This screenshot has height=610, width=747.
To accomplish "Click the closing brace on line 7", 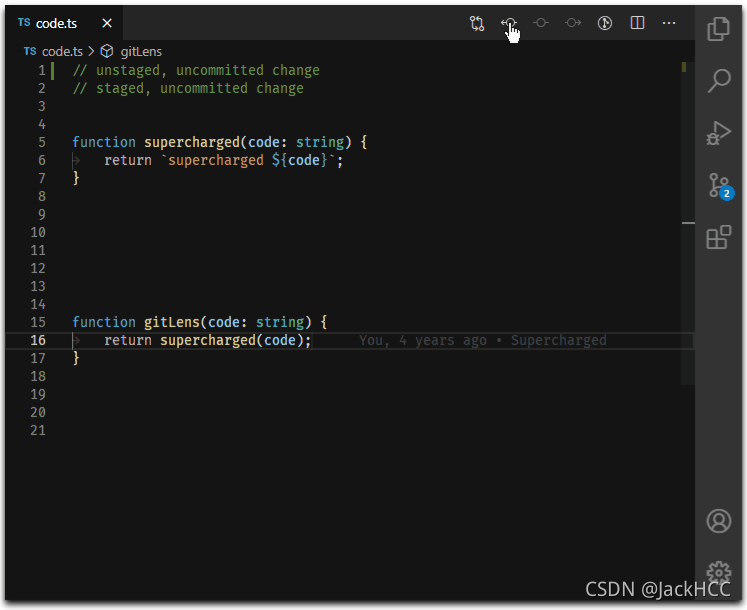I will [76, 179].
